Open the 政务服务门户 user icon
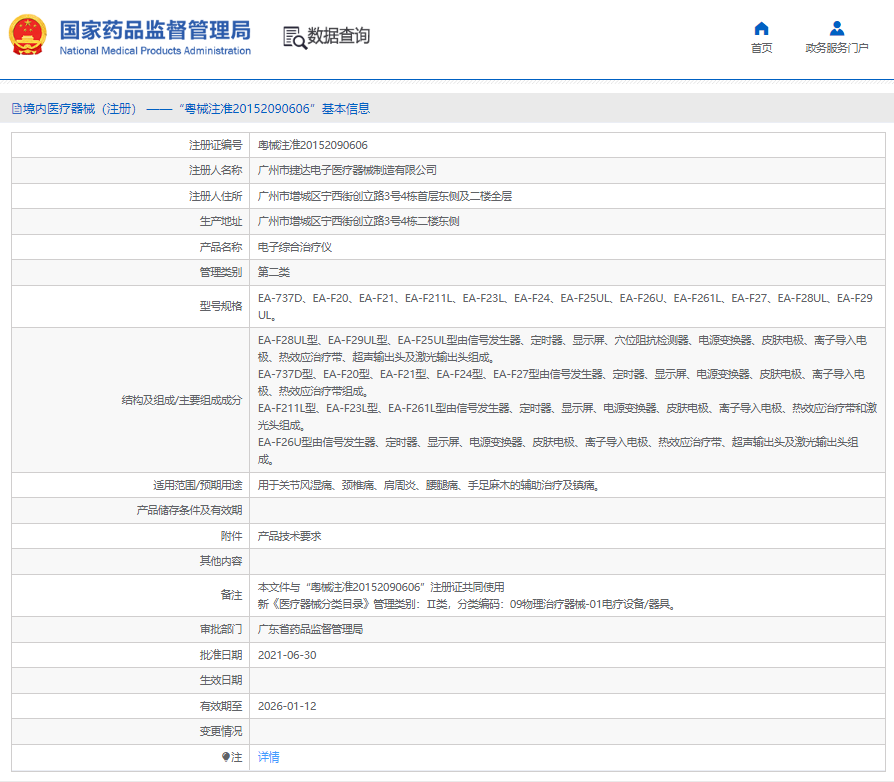The width and height of the screenshot is (894, 782). (836, 28)
